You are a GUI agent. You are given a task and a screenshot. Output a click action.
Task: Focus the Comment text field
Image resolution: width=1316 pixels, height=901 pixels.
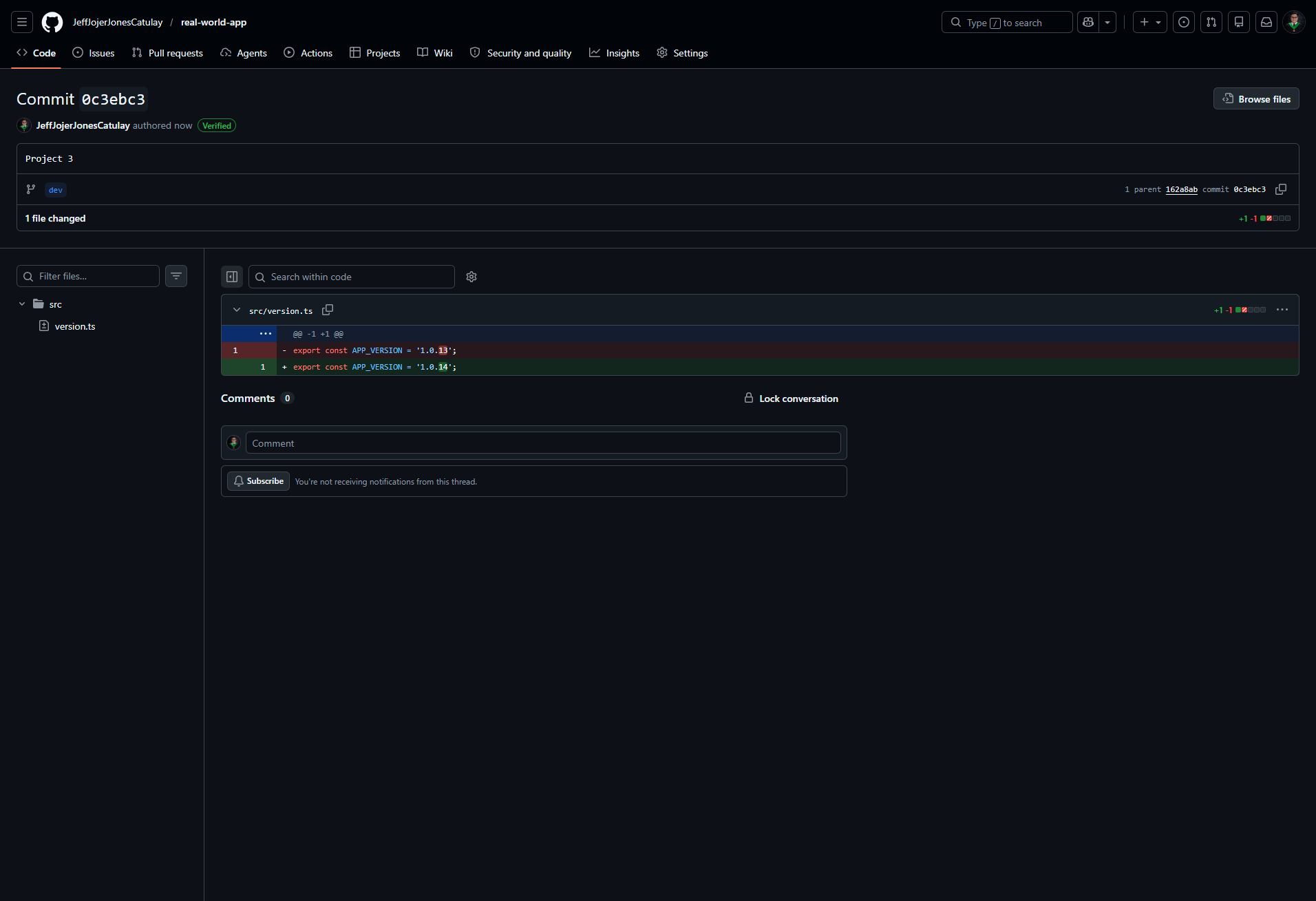coord(543,443)
